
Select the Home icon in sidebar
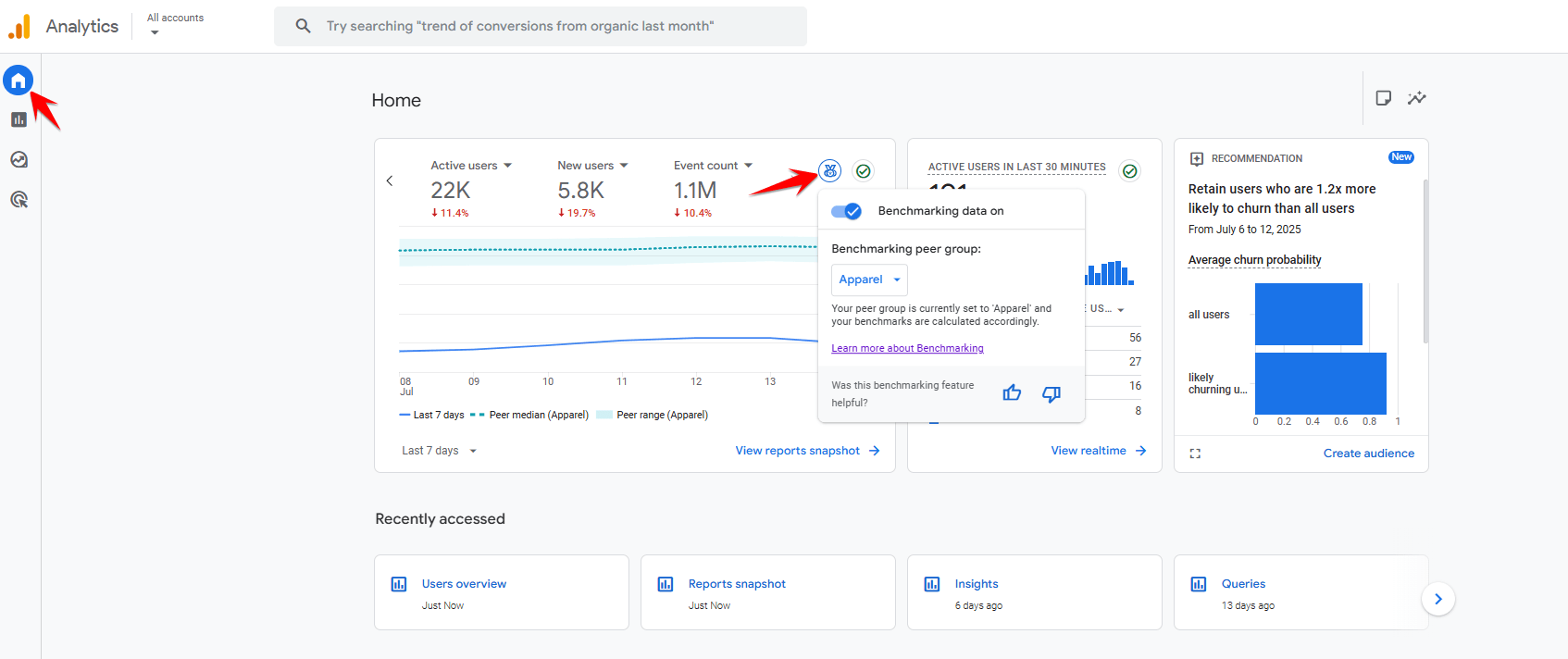click(19, 81)
